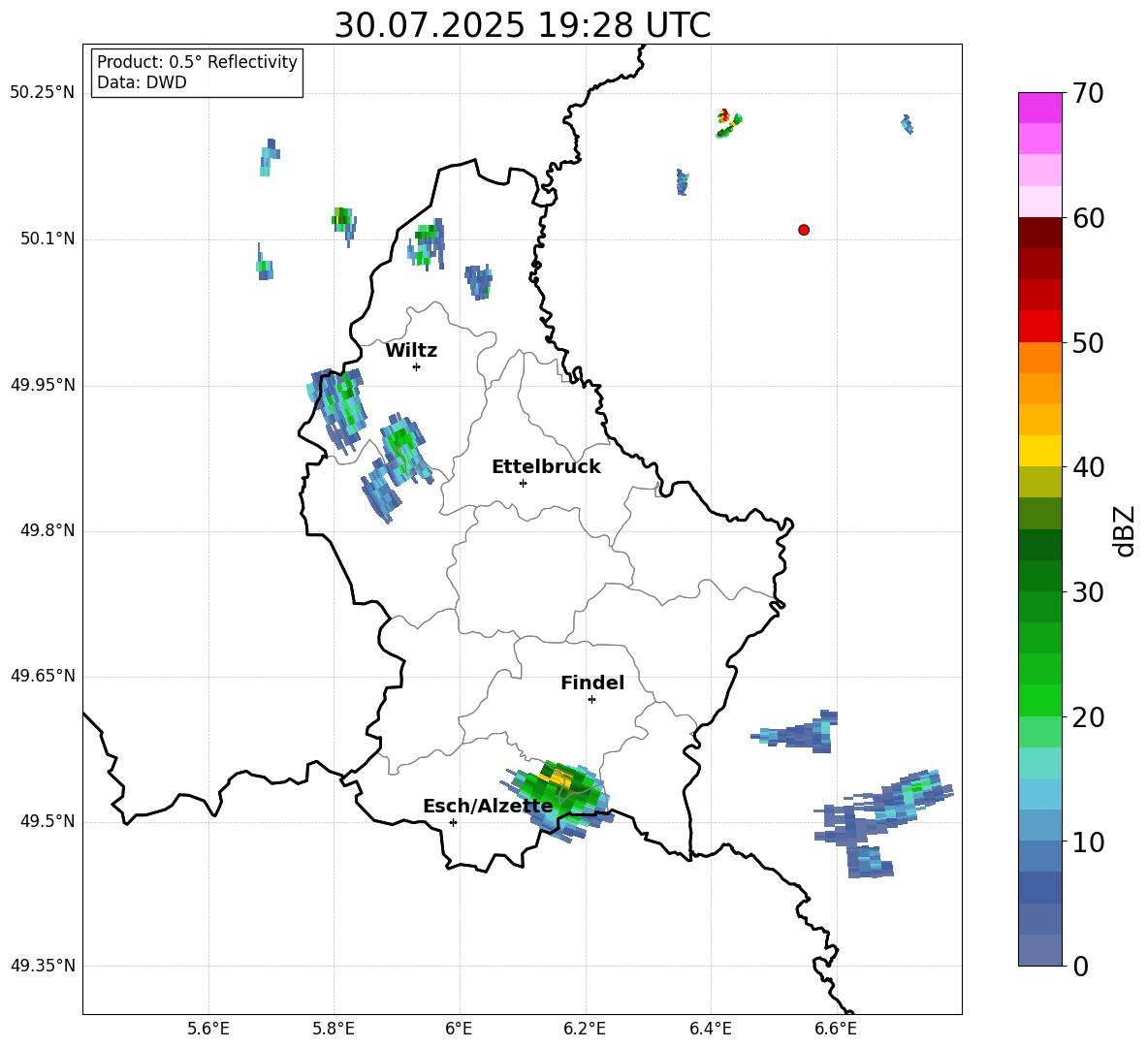1148x1048 pixels.
Task: Click the 50.25°N latitude label
Action: (43, 93)
